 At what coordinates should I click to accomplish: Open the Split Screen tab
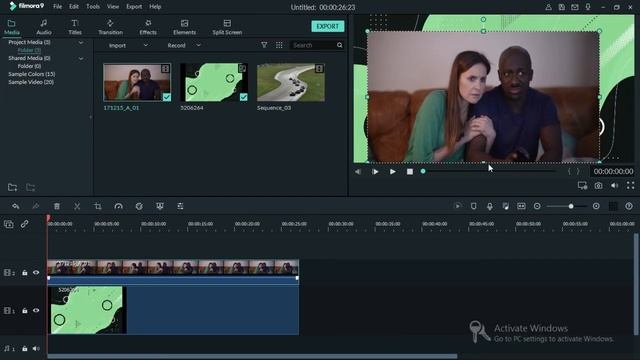click(227, 27)
